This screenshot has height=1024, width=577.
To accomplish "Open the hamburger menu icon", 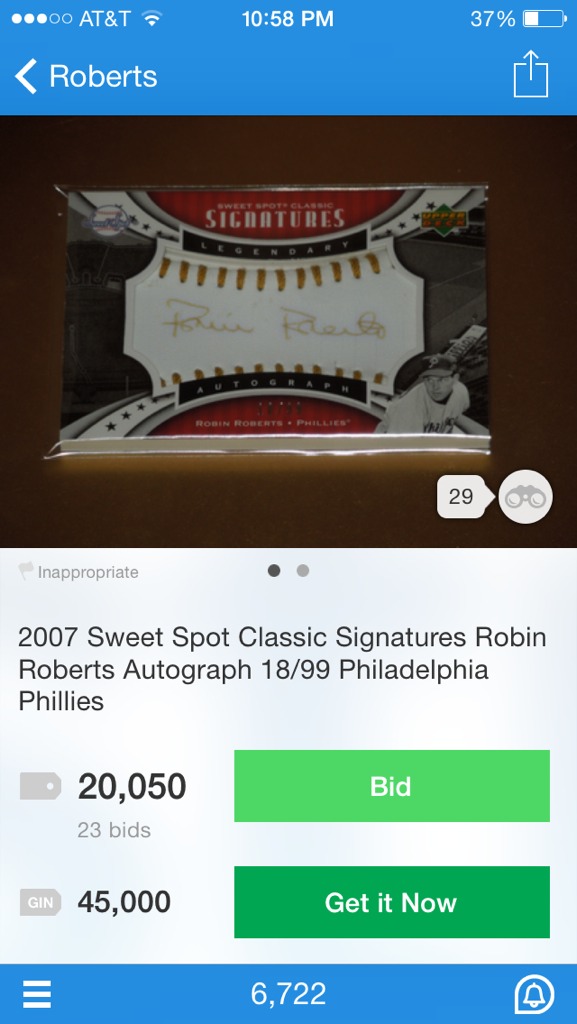I will tap(37, 995).
